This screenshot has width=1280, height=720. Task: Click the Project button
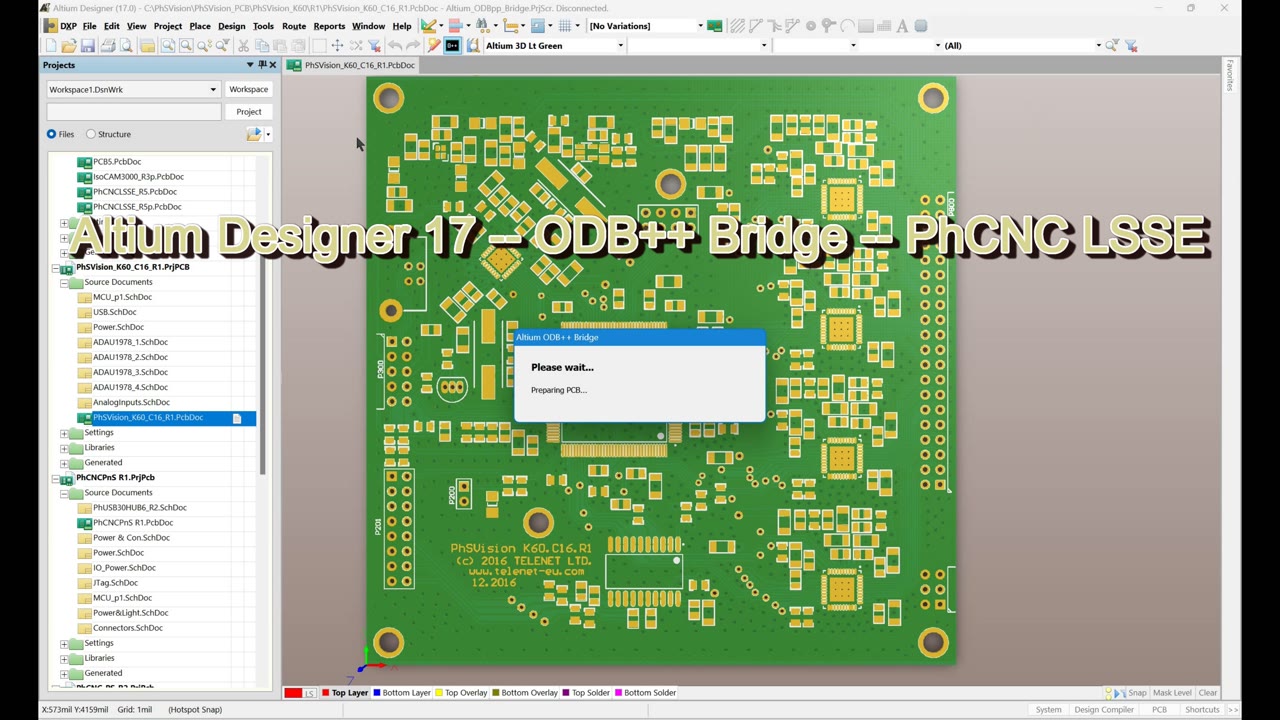[248, 112]
